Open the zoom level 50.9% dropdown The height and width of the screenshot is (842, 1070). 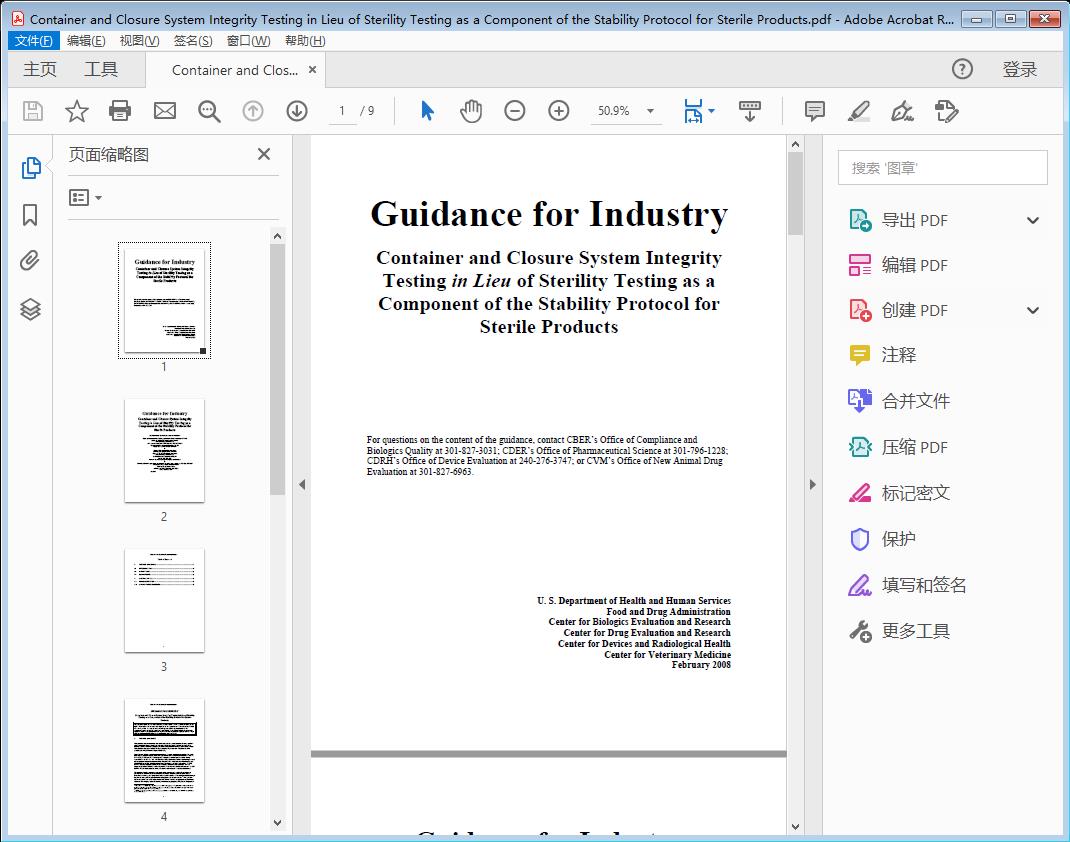[650, 111]
